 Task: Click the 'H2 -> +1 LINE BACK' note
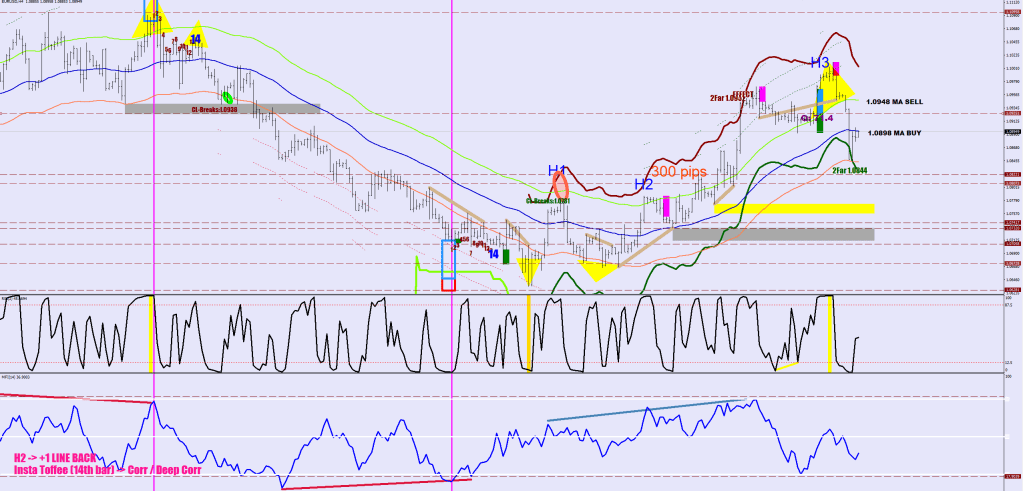[x=61, y=458]
